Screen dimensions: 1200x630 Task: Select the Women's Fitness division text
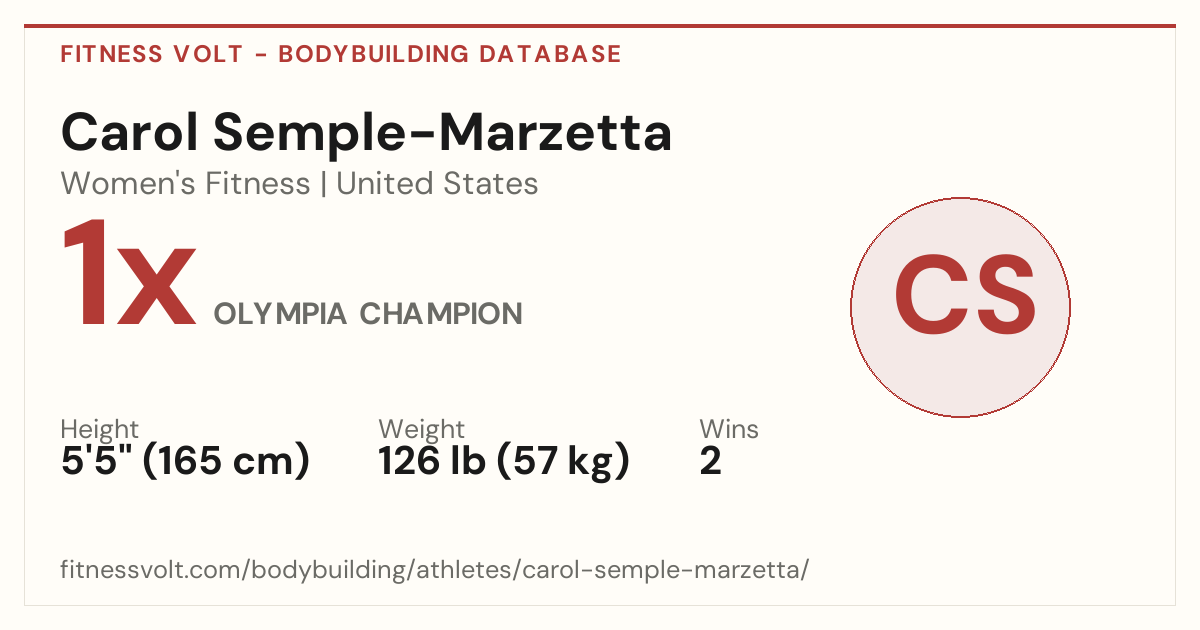186,184
